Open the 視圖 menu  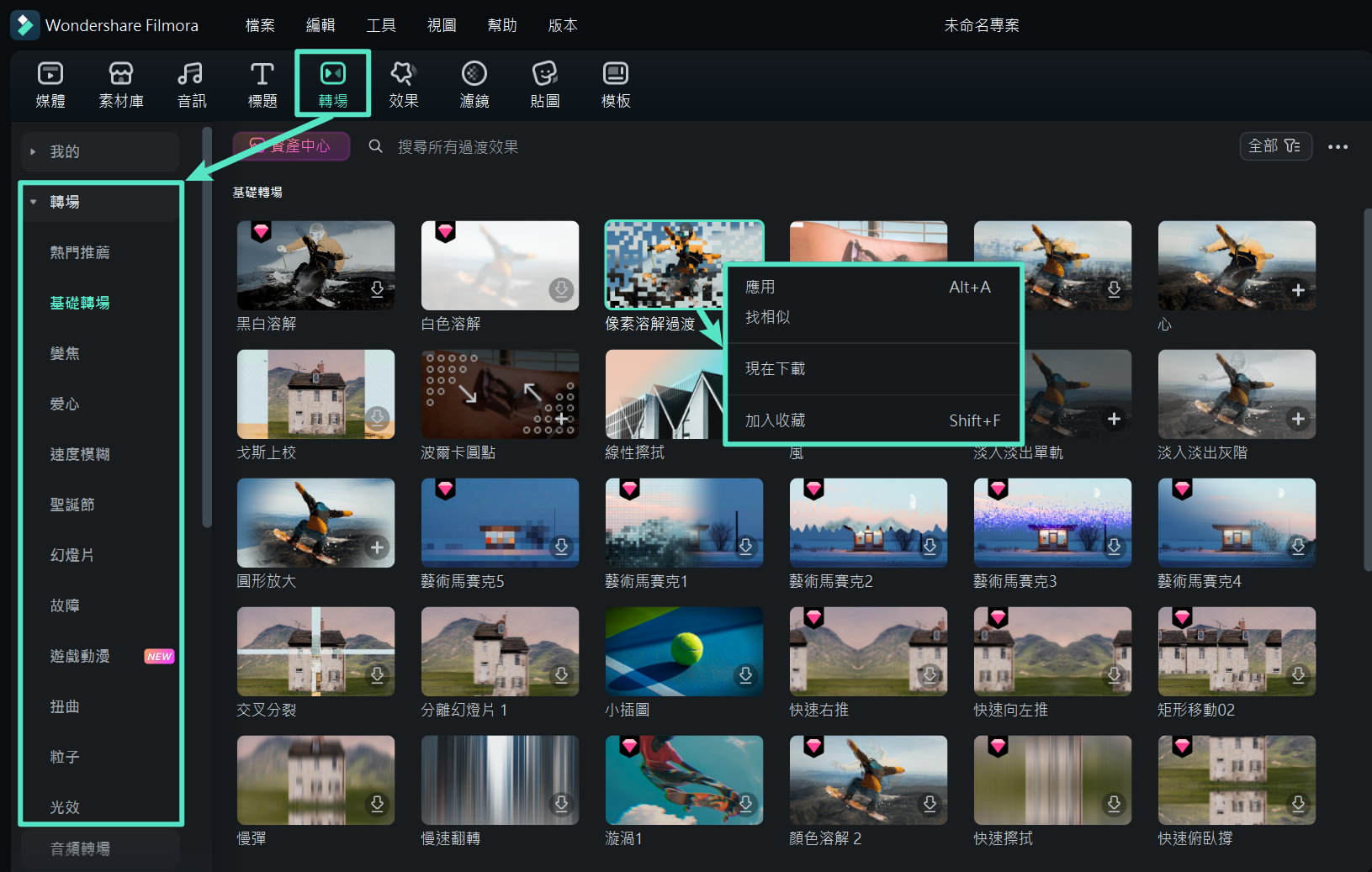pos(442,25)
